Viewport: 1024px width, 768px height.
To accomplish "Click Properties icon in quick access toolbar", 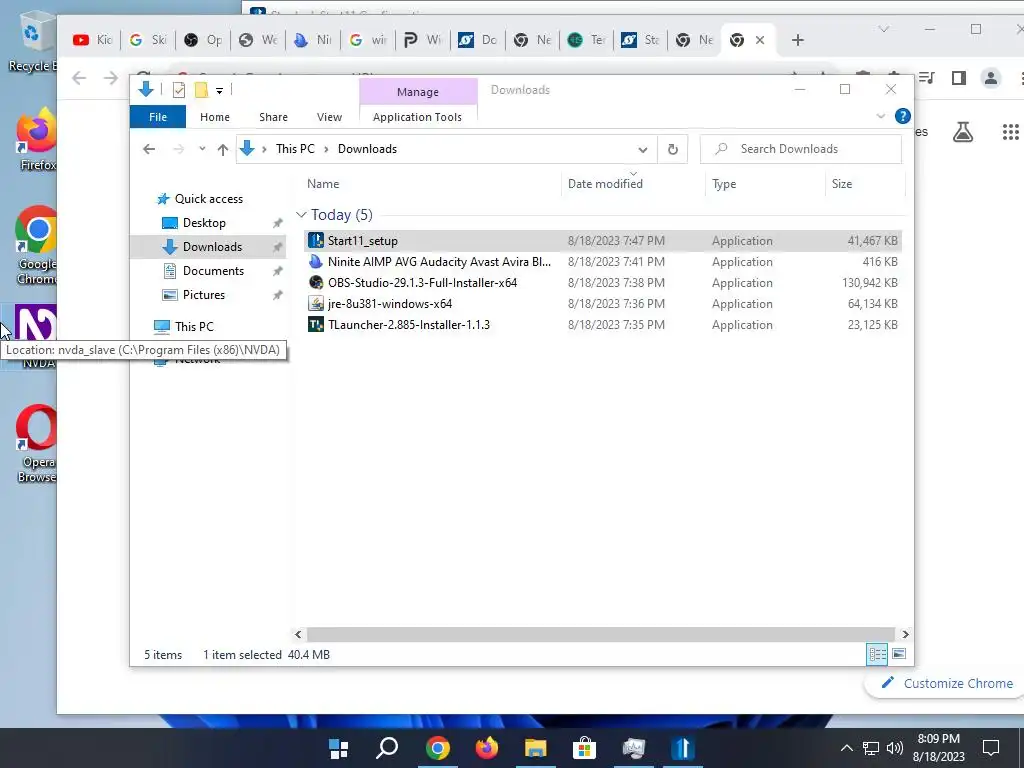I will pyautogui.click(x=179, y=90).
